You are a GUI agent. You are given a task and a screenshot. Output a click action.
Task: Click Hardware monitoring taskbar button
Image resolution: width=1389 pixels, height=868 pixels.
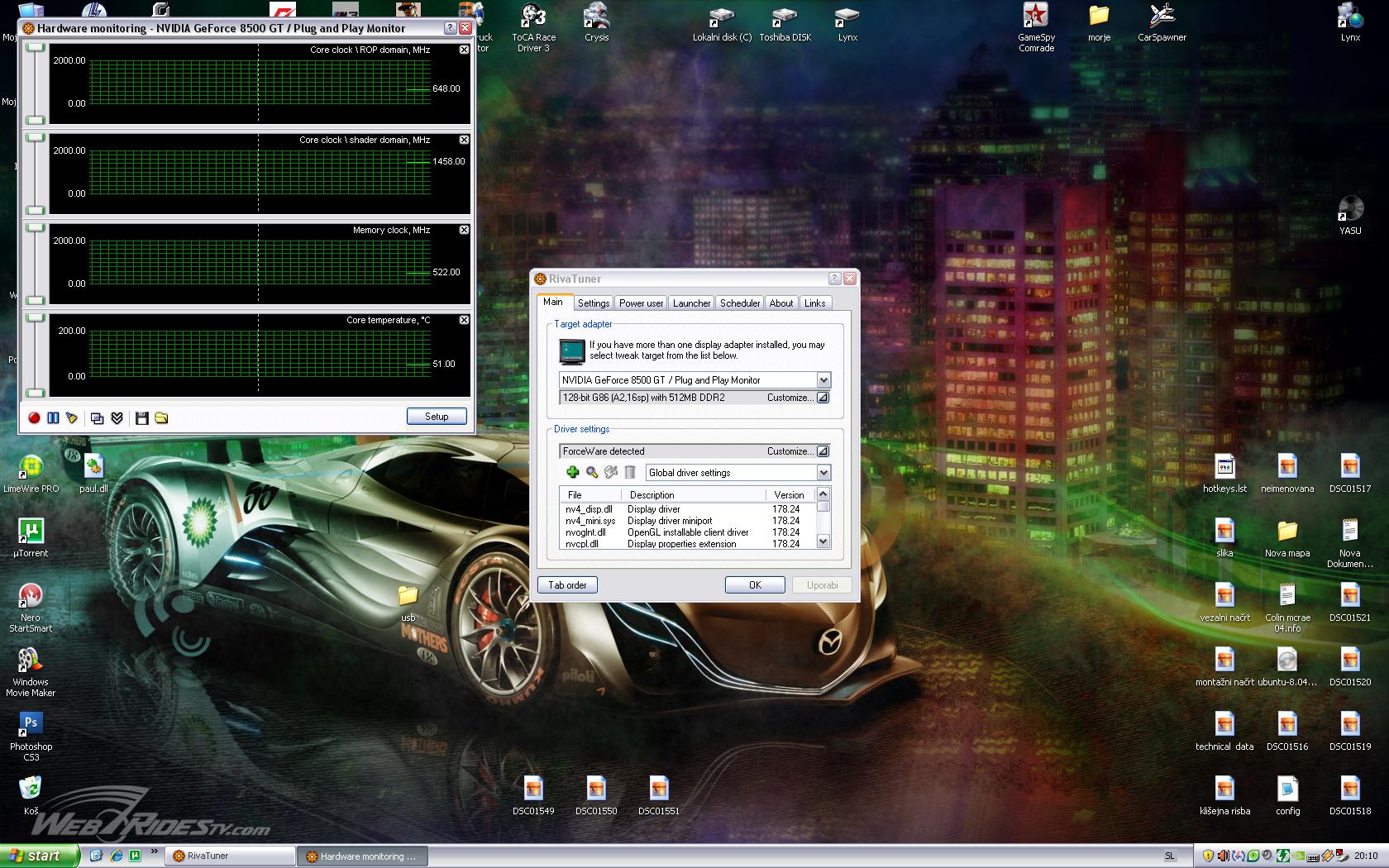click(362, 856)
